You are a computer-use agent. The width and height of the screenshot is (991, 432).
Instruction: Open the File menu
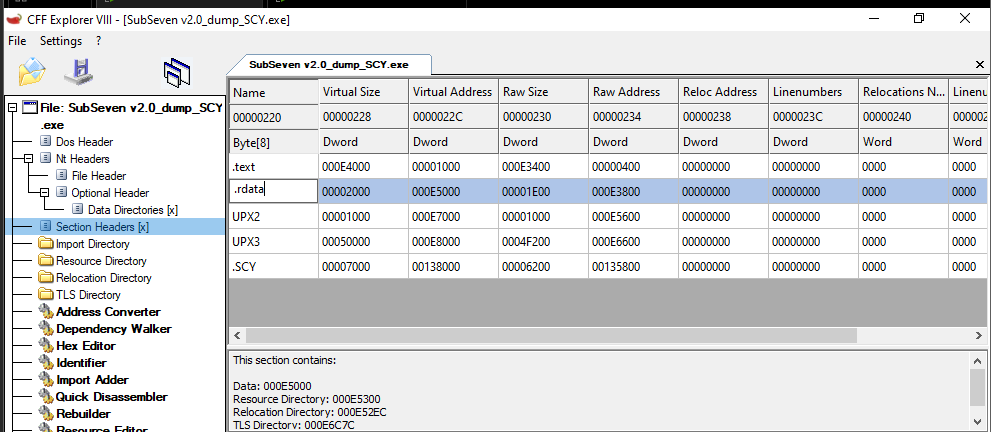click(17, 41)
